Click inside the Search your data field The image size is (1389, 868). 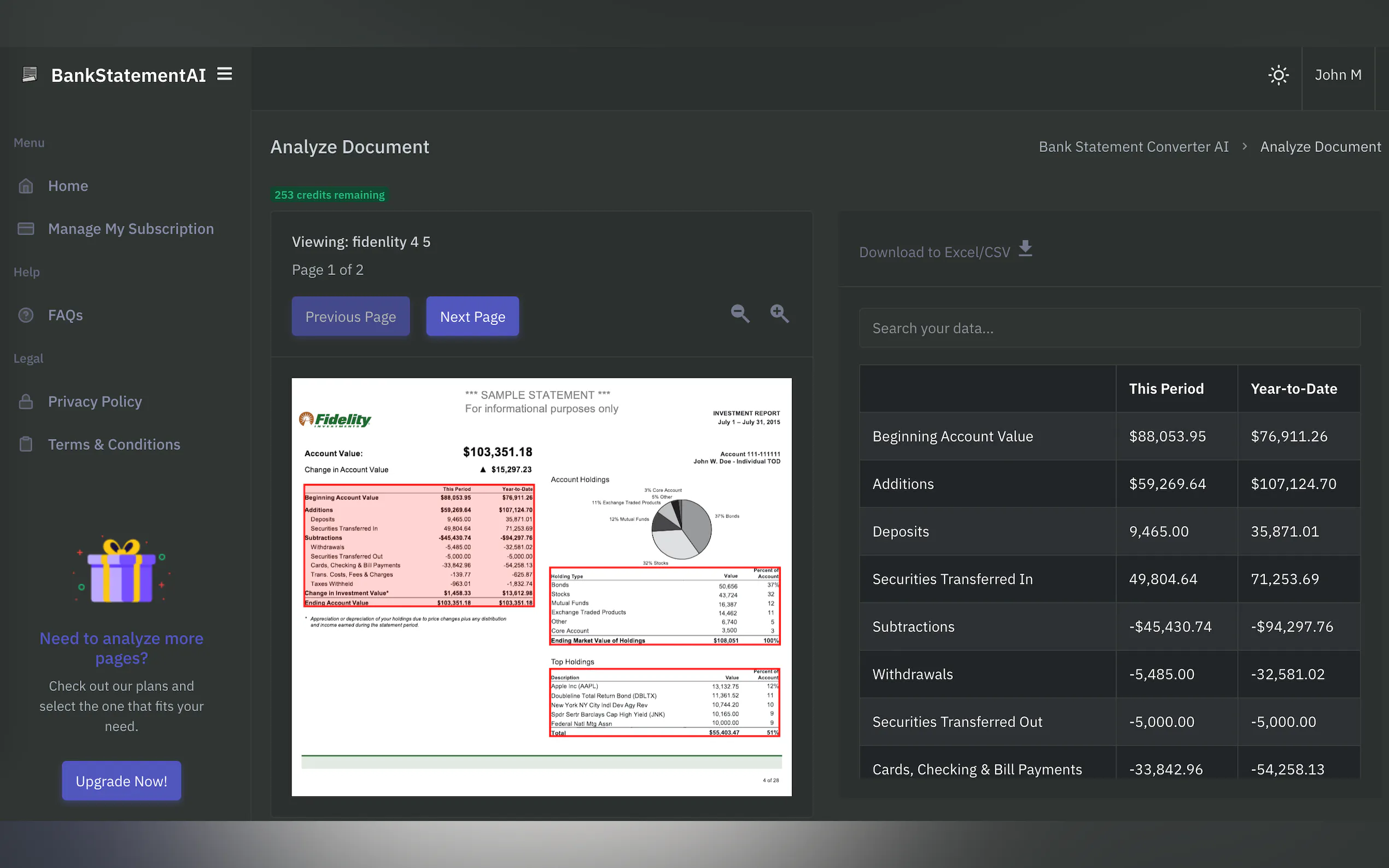coord(1108,327)
